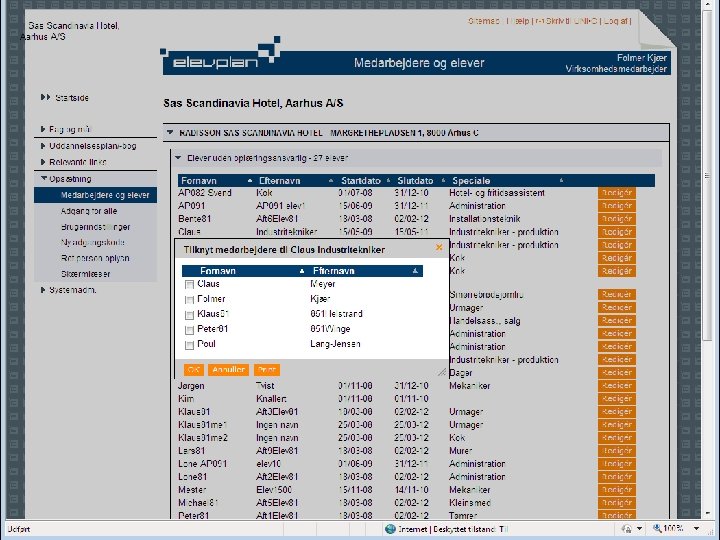Sort main table by Speciale sort arrow
720x540 pixels.
click(561, 180)
